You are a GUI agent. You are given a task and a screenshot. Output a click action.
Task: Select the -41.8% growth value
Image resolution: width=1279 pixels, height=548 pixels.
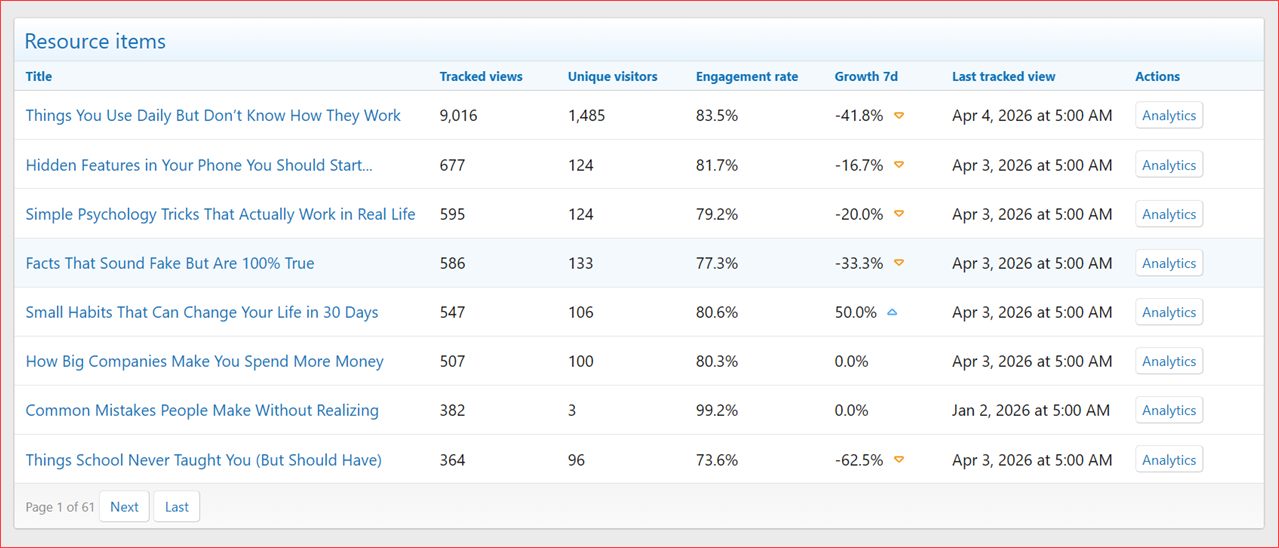pyautogui.click(x=859, y=115)
